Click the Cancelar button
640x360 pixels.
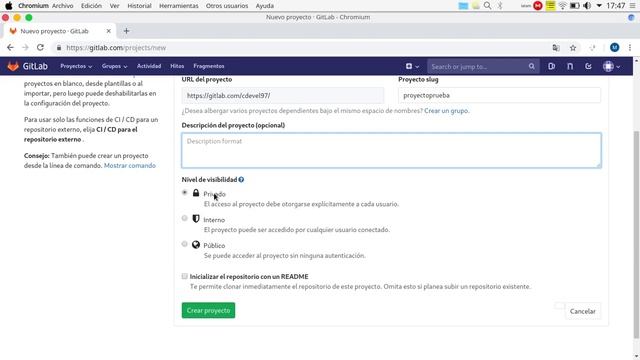click(582, 311)
